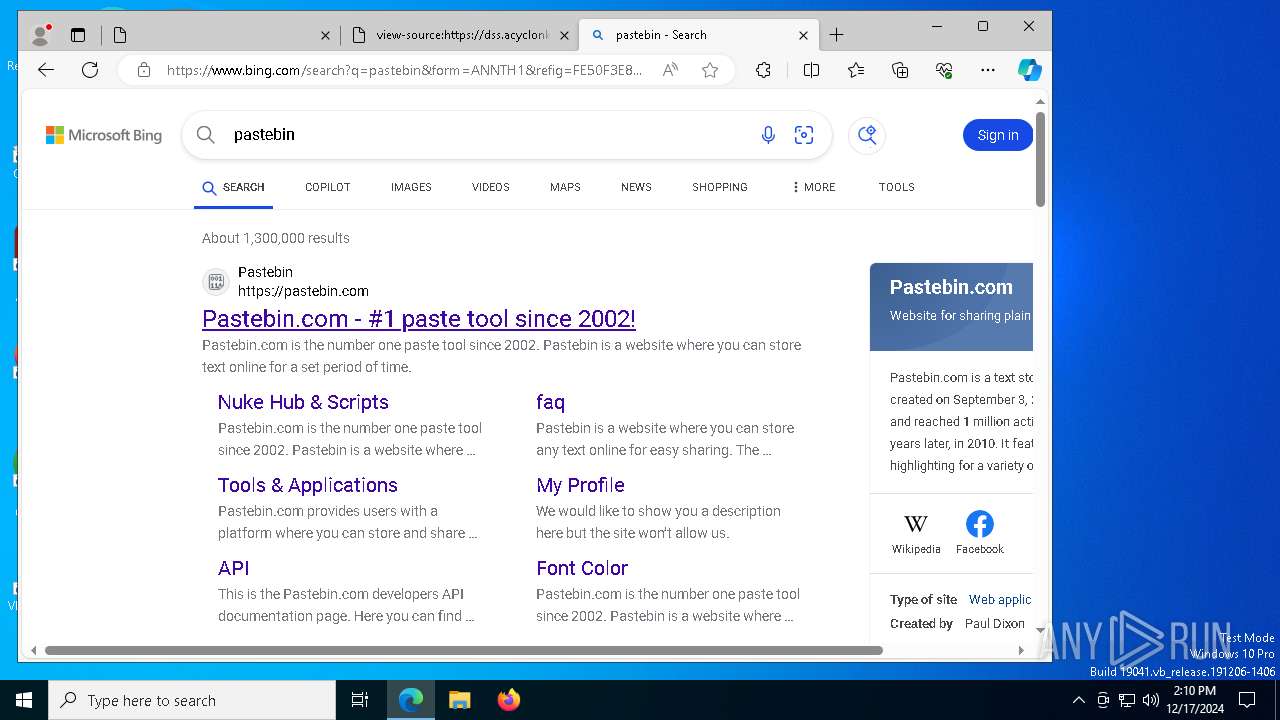Open Web applic type of site link

click(x=1000, y=600)
